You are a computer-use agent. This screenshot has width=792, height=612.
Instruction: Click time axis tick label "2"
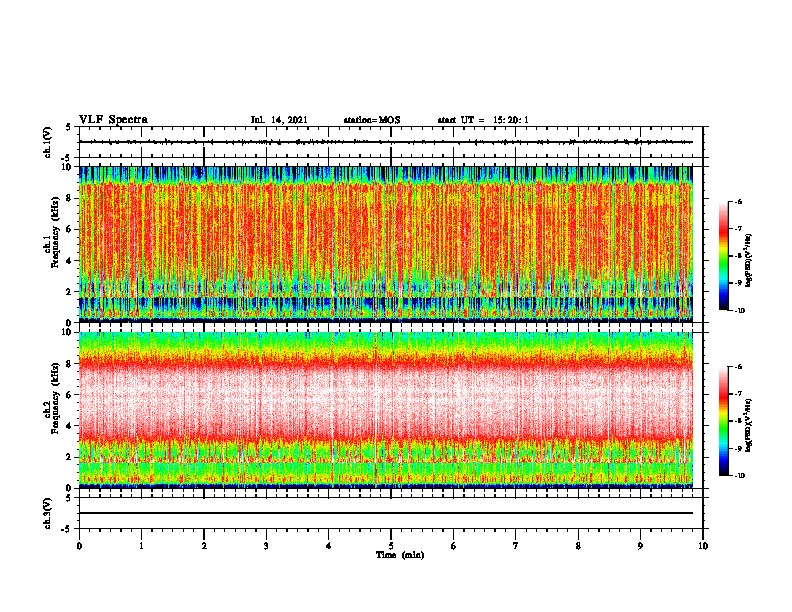pyautogui.click(x=204, y=546)
